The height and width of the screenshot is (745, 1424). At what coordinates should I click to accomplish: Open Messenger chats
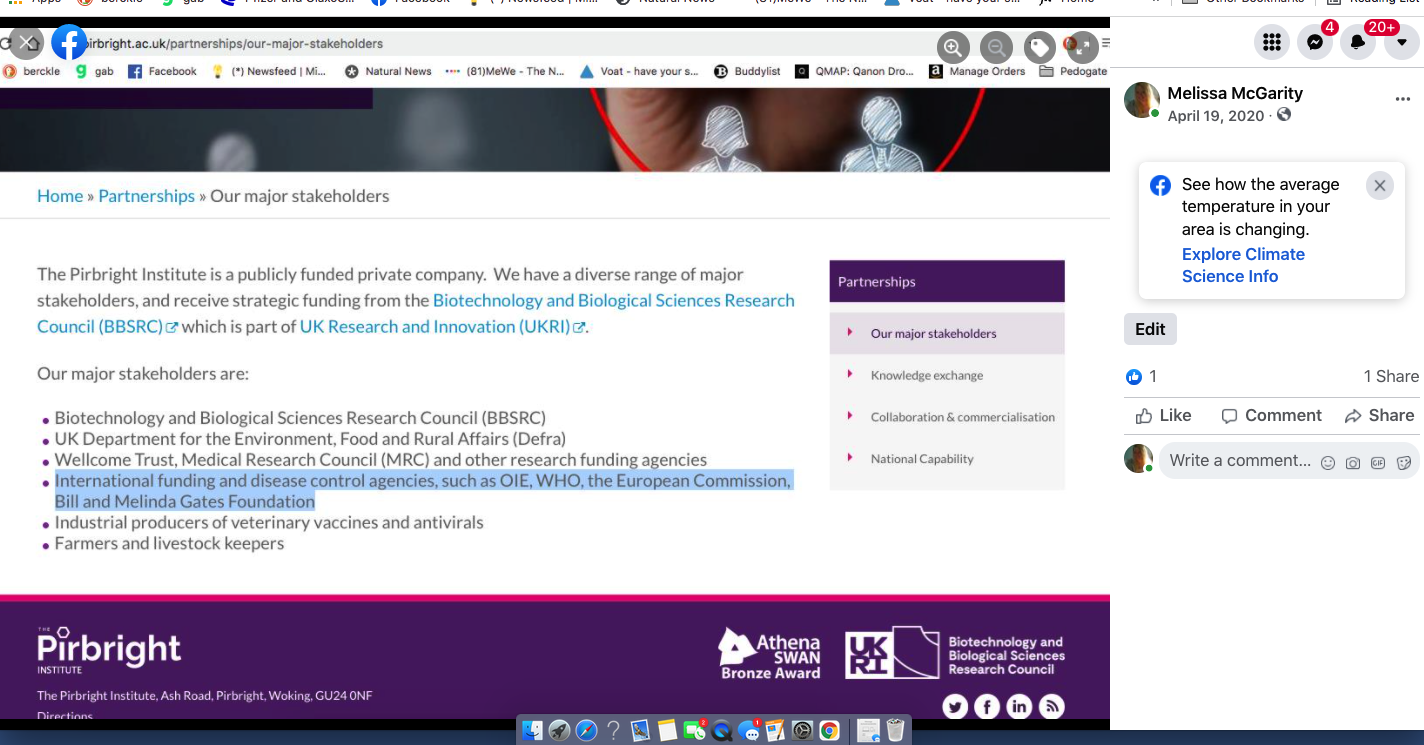tap(1315, 42)
